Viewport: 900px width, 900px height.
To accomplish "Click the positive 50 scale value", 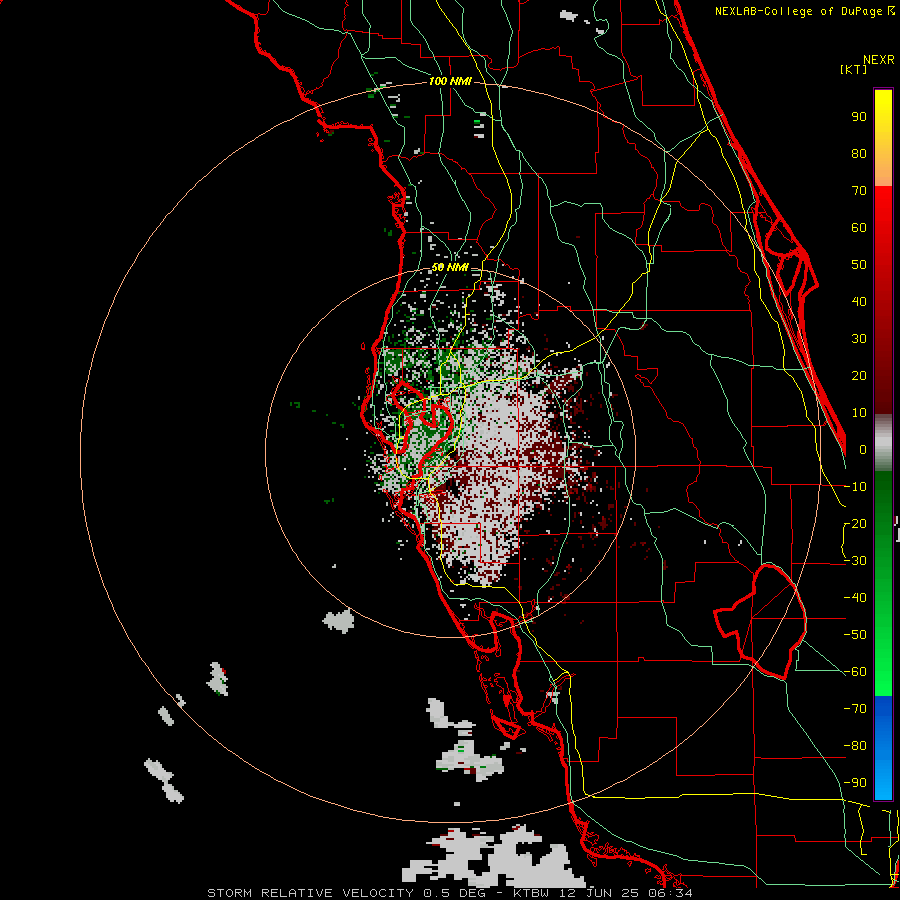I will click(x=859, y=265).
